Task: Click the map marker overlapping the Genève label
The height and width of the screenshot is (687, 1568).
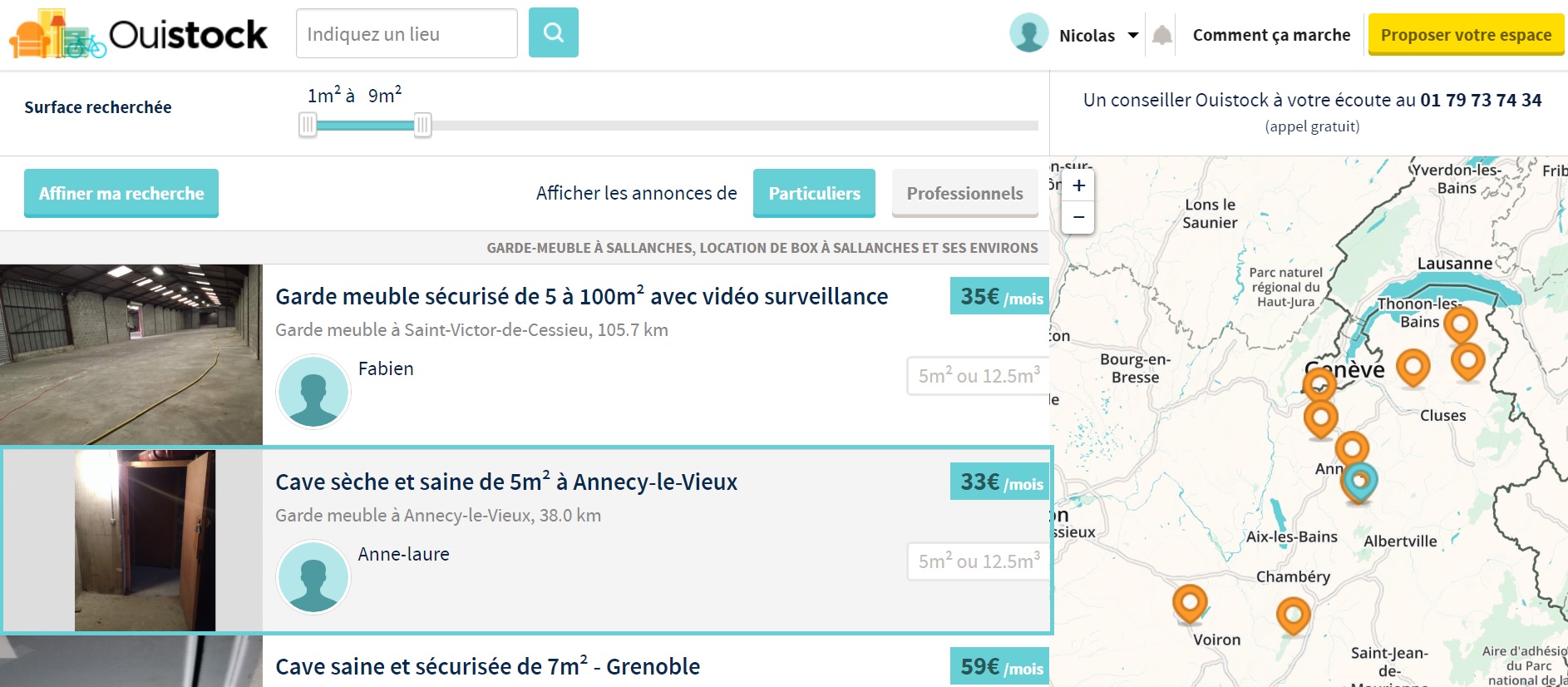Action: pos(1319,384)
